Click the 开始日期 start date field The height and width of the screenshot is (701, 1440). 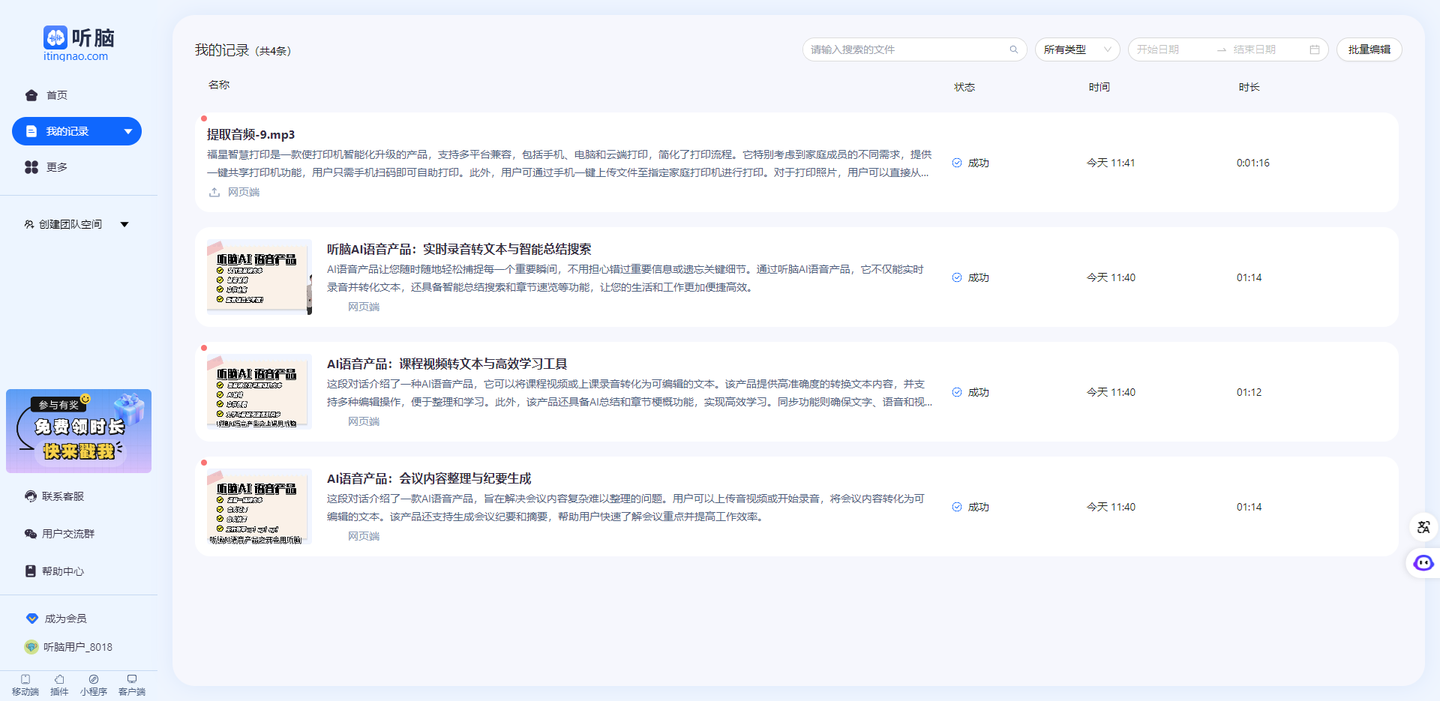point(1170,49)
